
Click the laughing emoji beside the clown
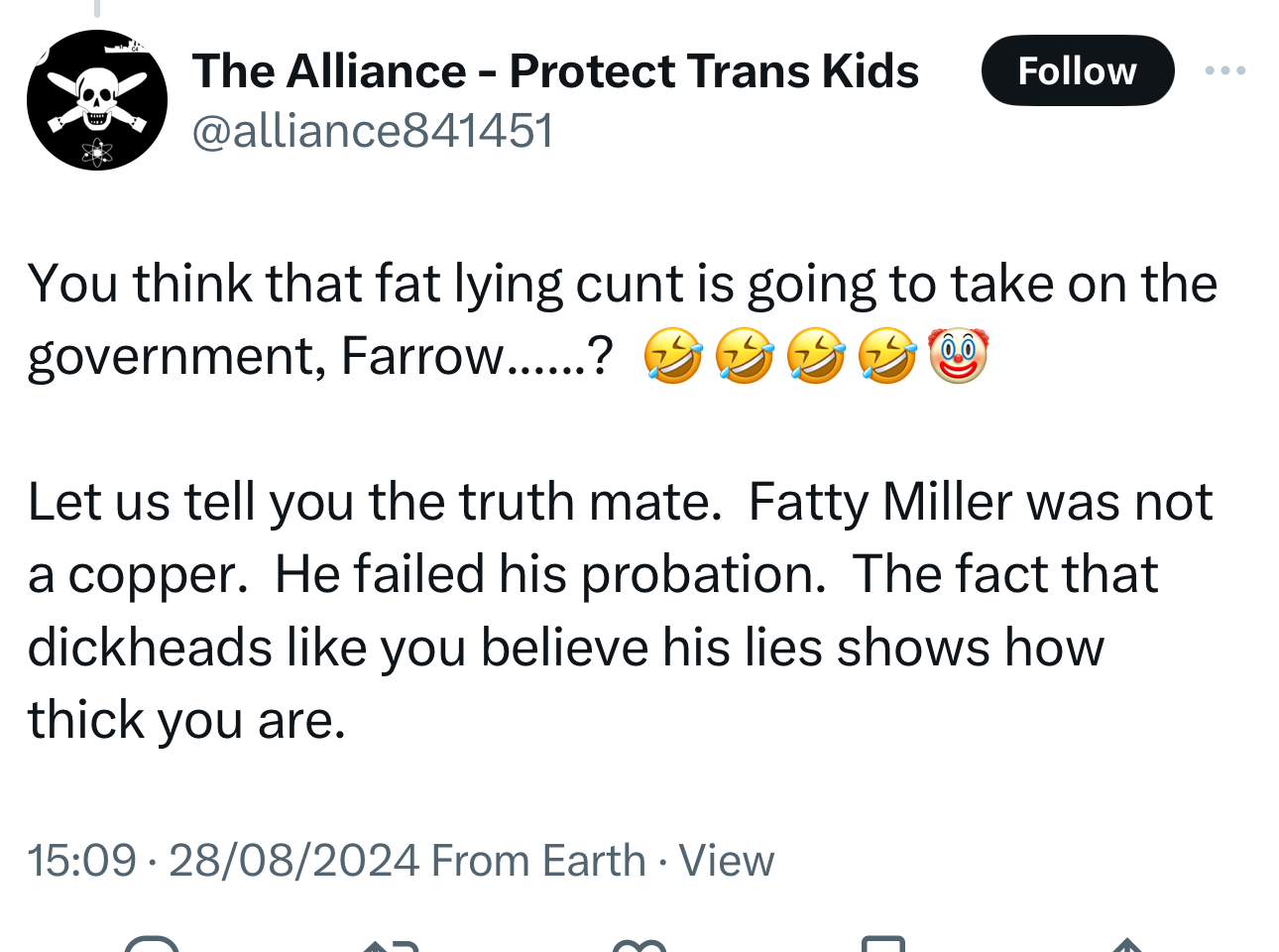886,357
